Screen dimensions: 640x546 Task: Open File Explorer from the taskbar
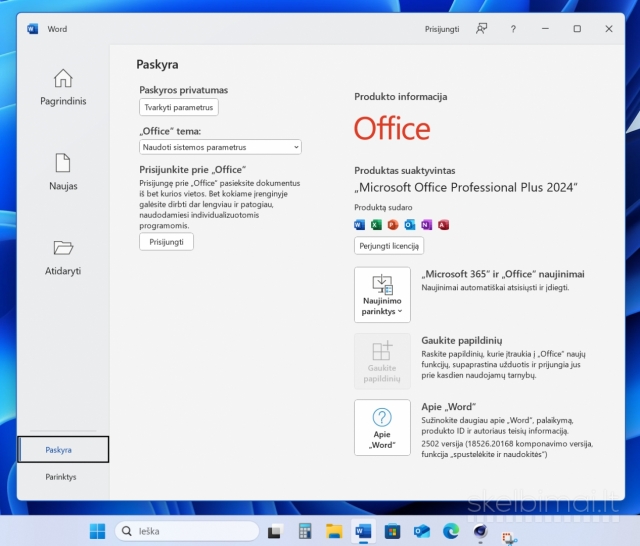[x=333, y=531]
